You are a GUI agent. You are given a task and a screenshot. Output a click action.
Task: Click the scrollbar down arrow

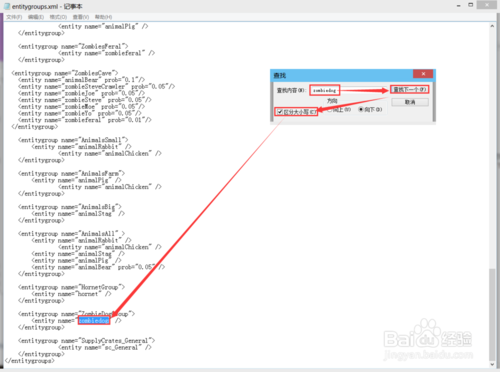point(492,364)
